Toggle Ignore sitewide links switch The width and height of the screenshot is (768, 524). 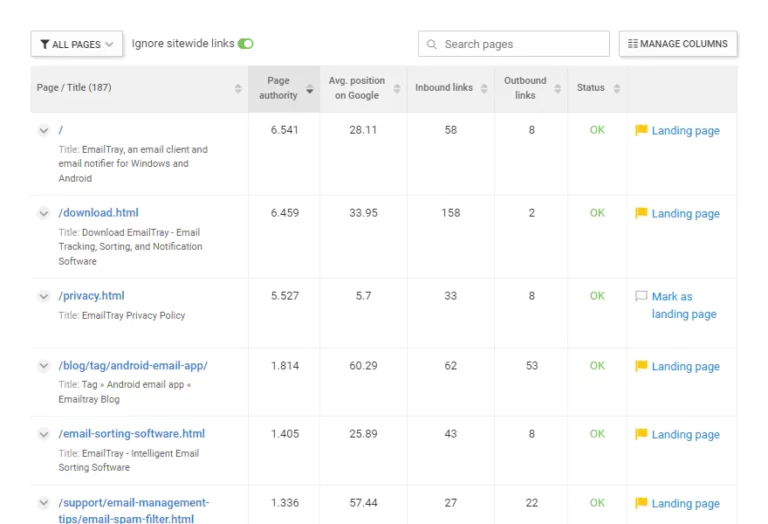pyautogui.click(x=246, y=44)
